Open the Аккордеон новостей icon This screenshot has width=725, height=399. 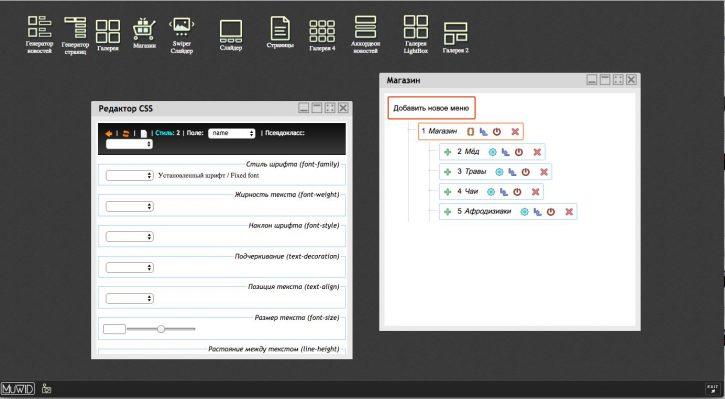pyautogui.click(x=365, y=35)
